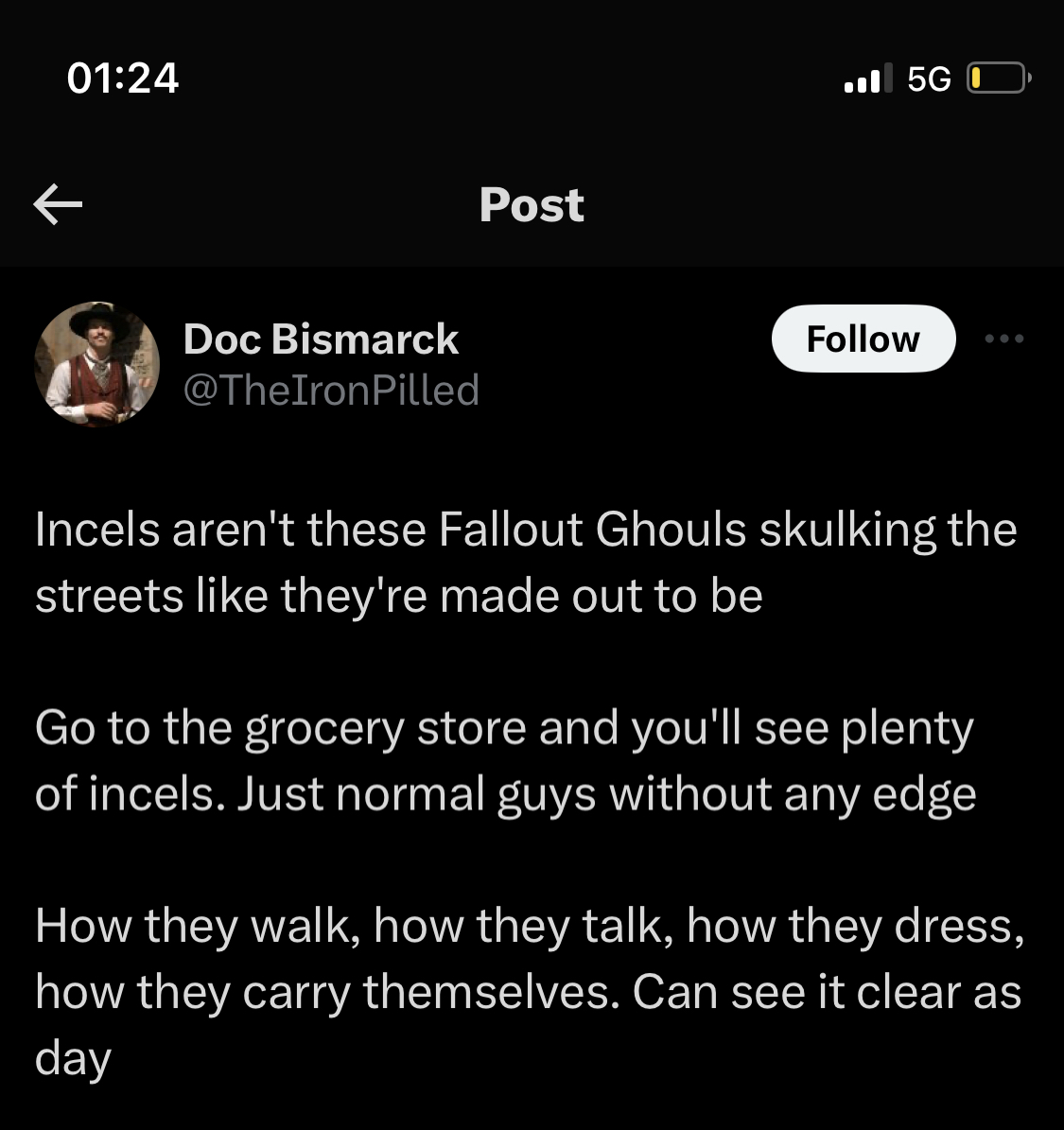Tap the Post header title
This screenshot has width=1064, height=1130.
(x=532, y=204)
